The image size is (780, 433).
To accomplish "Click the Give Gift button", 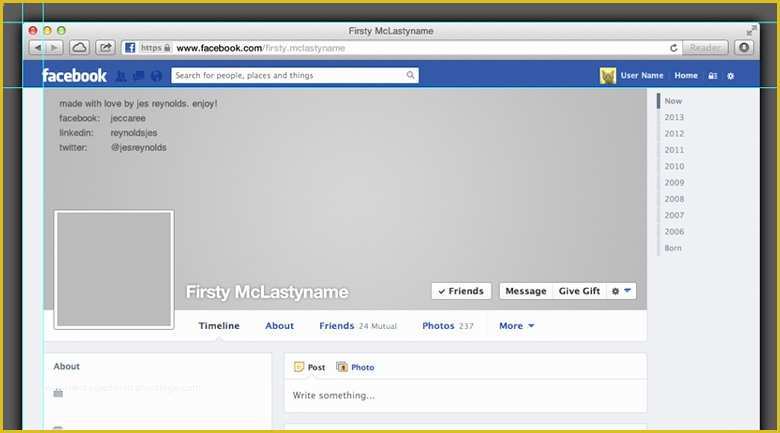I will 579,291.
